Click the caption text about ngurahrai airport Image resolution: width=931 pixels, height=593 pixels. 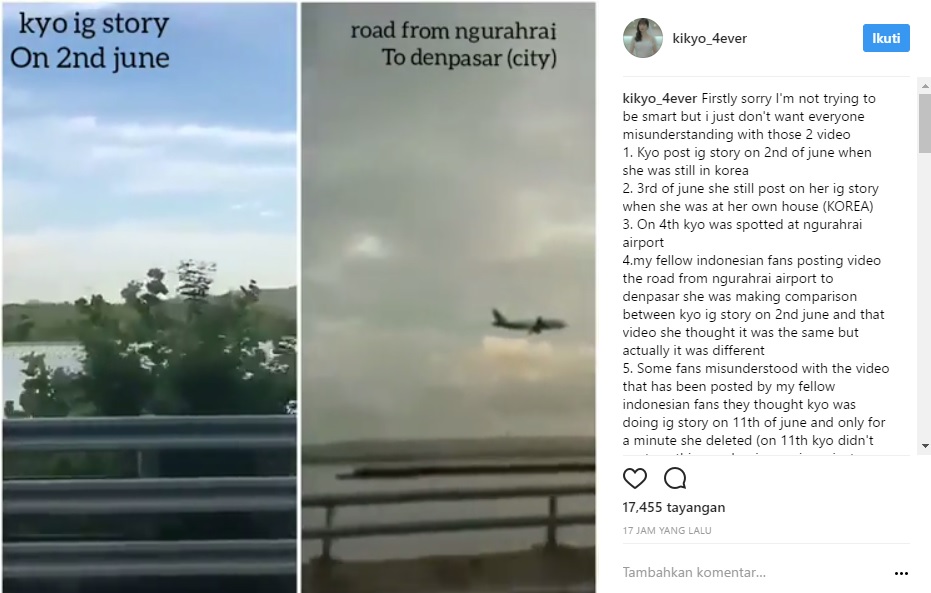pyautogui.click(x=742, y=233)
